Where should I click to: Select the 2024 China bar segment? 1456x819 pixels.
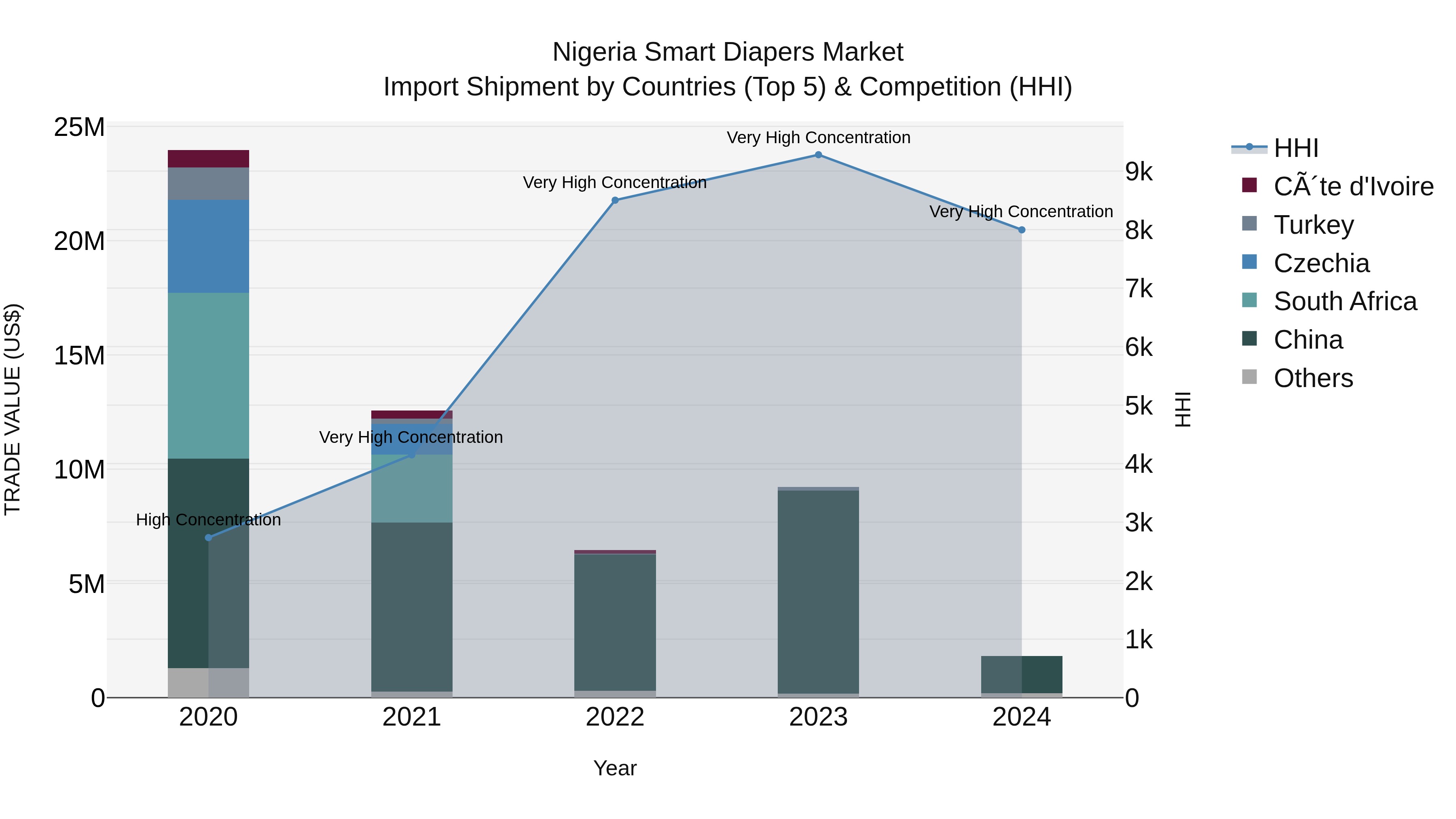(x=1022, y=675)
